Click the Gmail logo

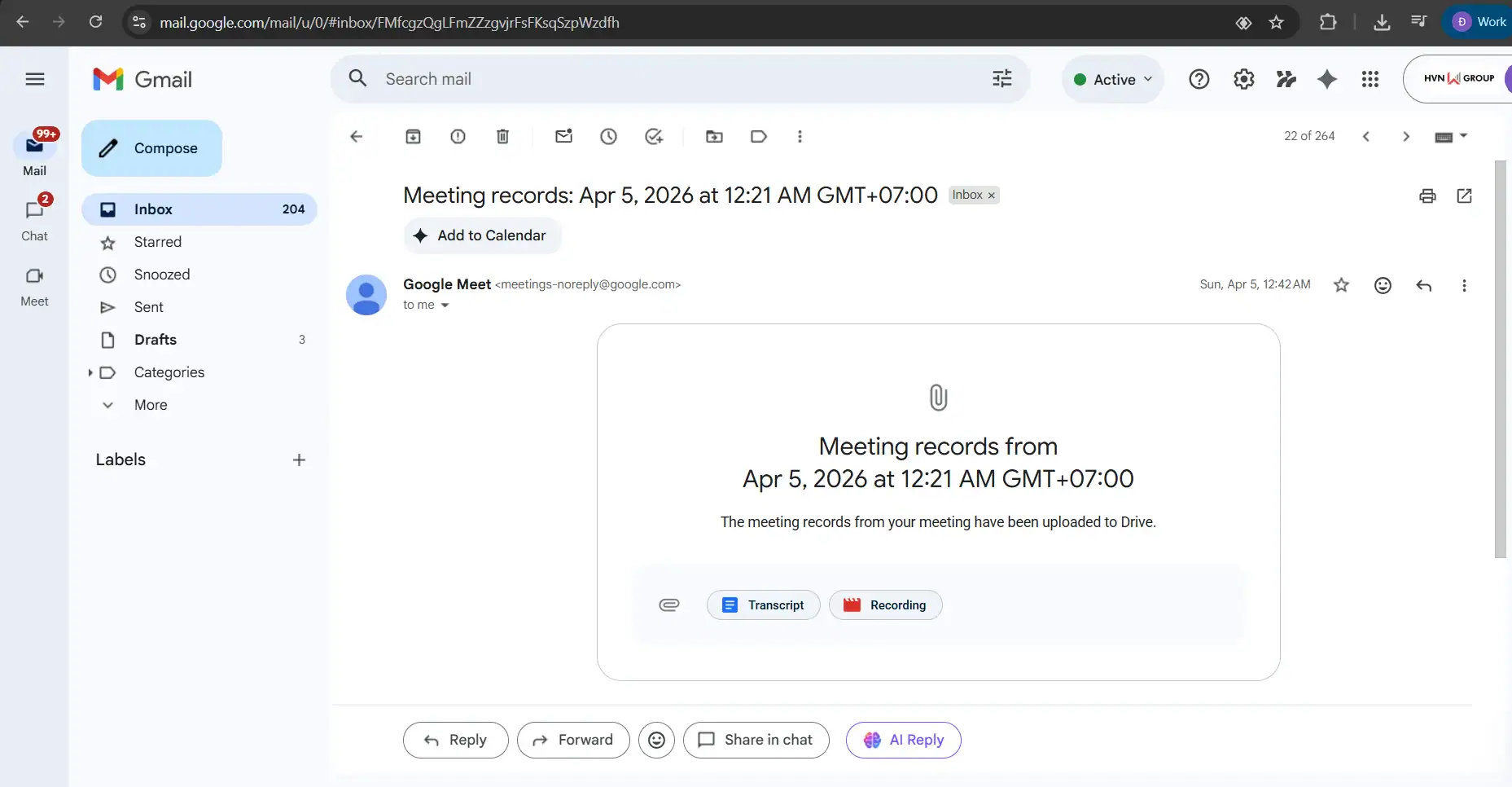(x=142, y=79)
